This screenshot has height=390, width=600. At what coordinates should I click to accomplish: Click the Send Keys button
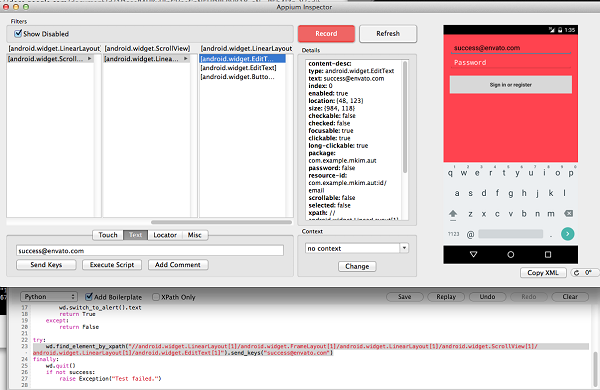(46, 264)
